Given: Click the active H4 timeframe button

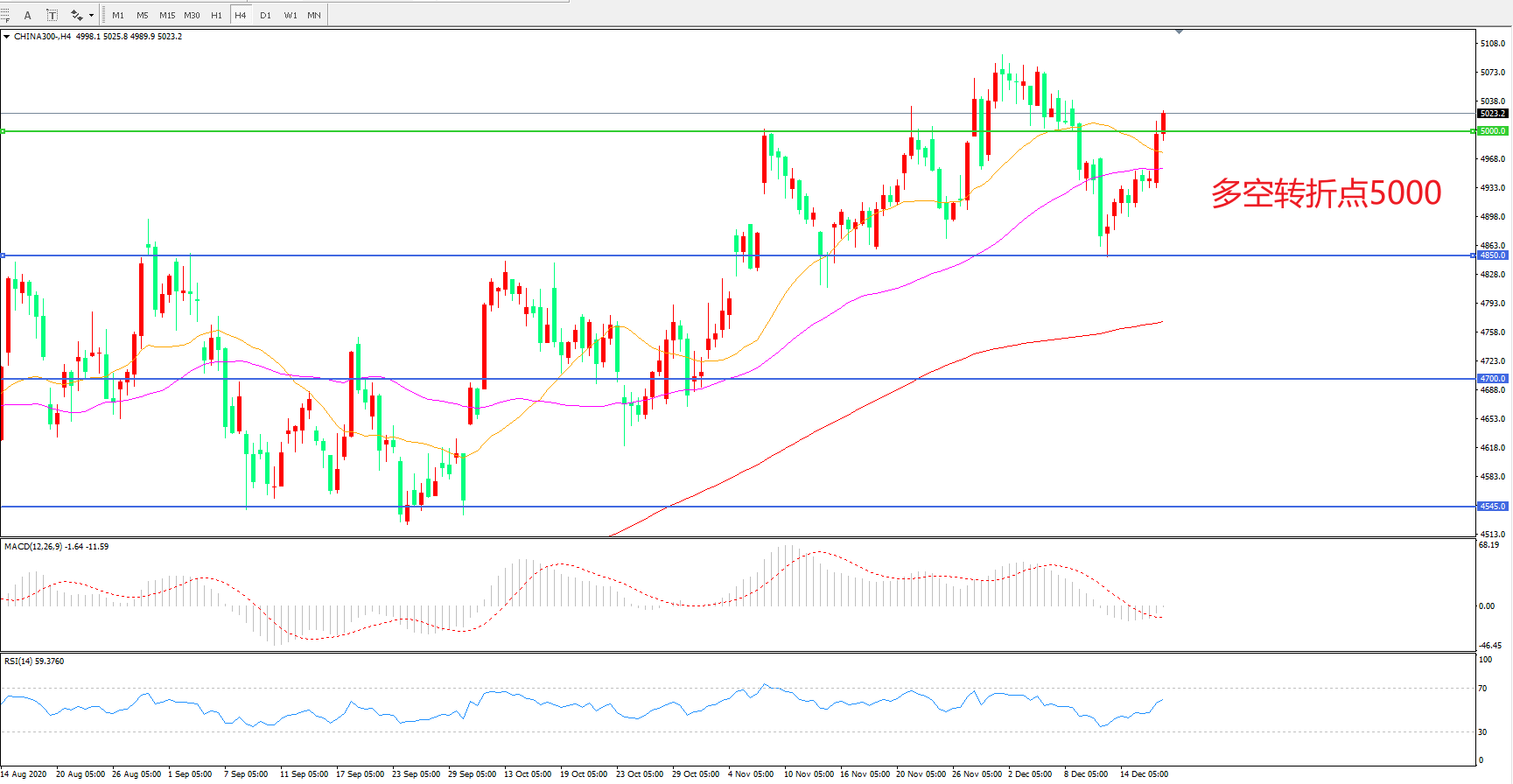Looking at the screenshot, I should 241,15.
